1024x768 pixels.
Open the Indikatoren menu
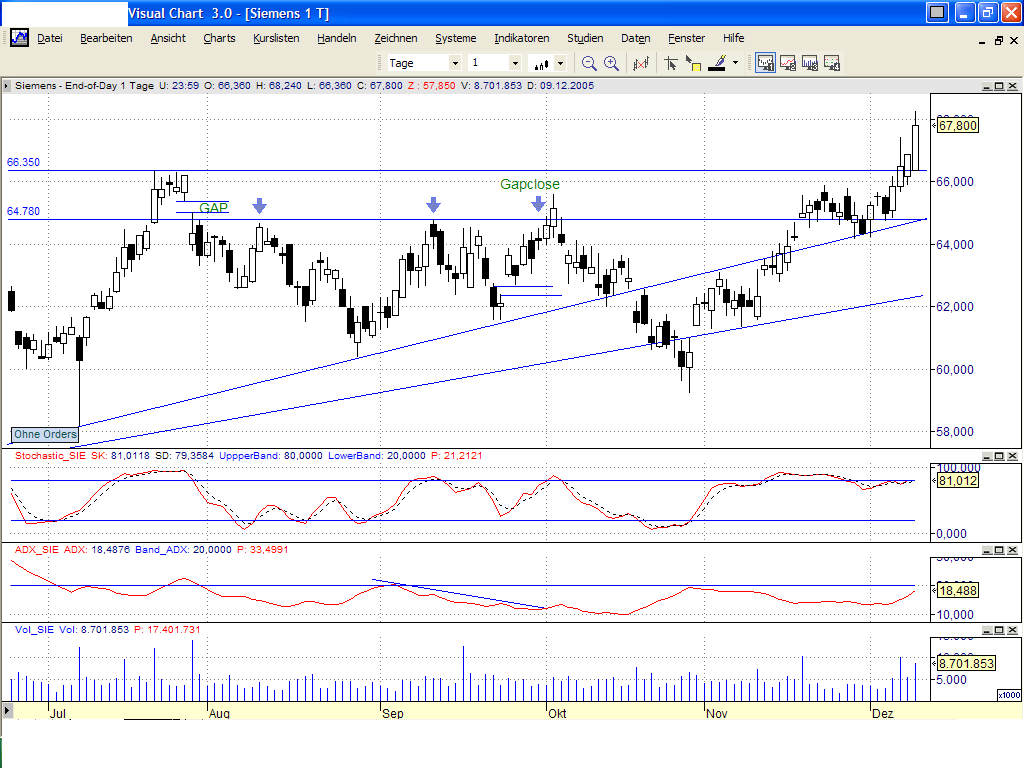coord(520,38)
